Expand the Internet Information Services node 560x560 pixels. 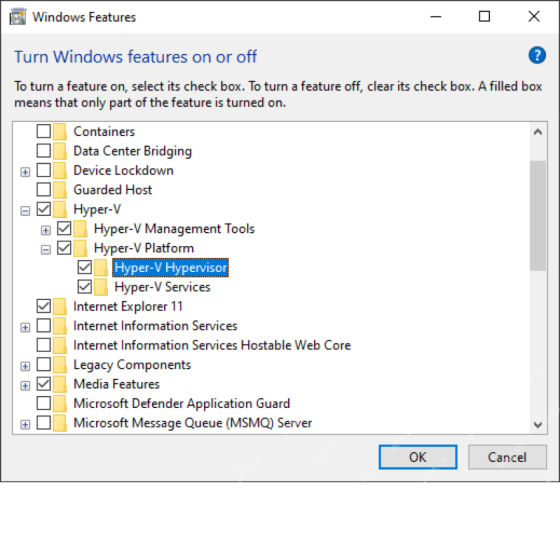(x=25, y=328)
